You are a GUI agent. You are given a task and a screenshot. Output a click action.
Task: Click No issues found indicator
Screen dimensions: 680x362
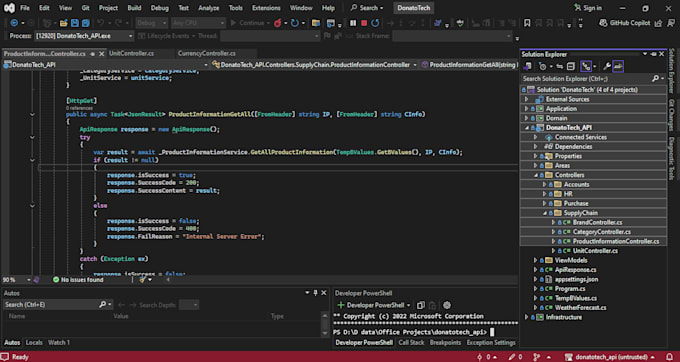(x=78, y=280)
